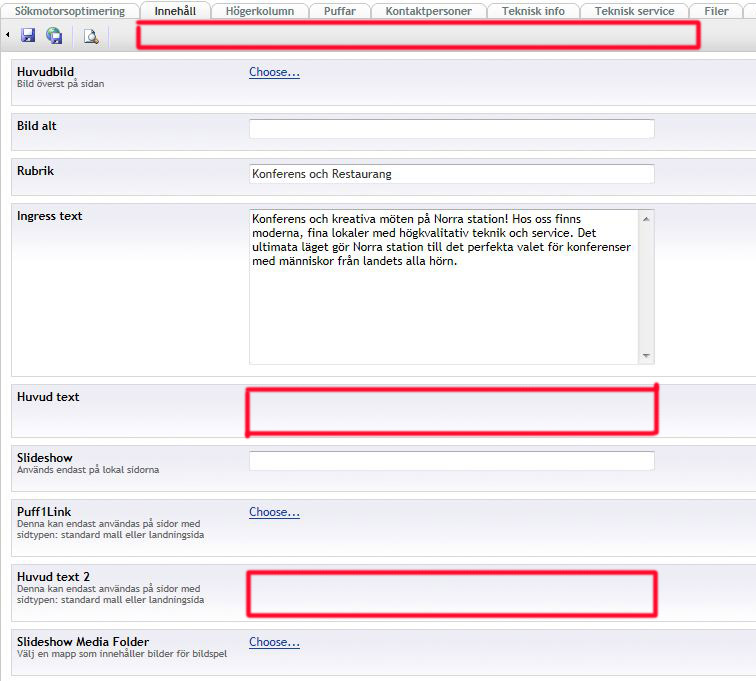This screenshot has width=756, height=681.
Task: Click Choose link for Puff1Link
Action: tap(274, 512)
